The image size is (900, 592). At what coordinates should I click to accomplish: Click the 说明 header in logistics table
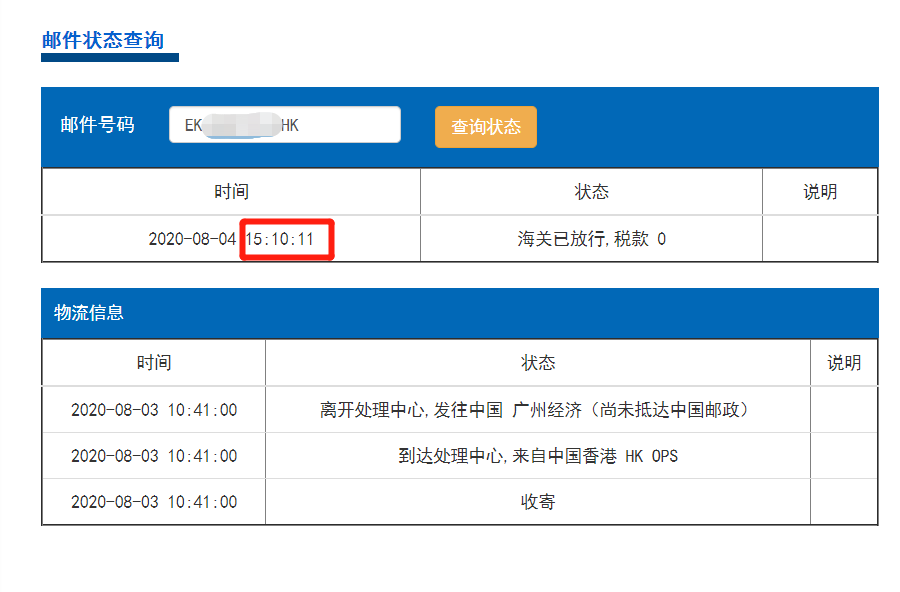click(x=845, y=363)
